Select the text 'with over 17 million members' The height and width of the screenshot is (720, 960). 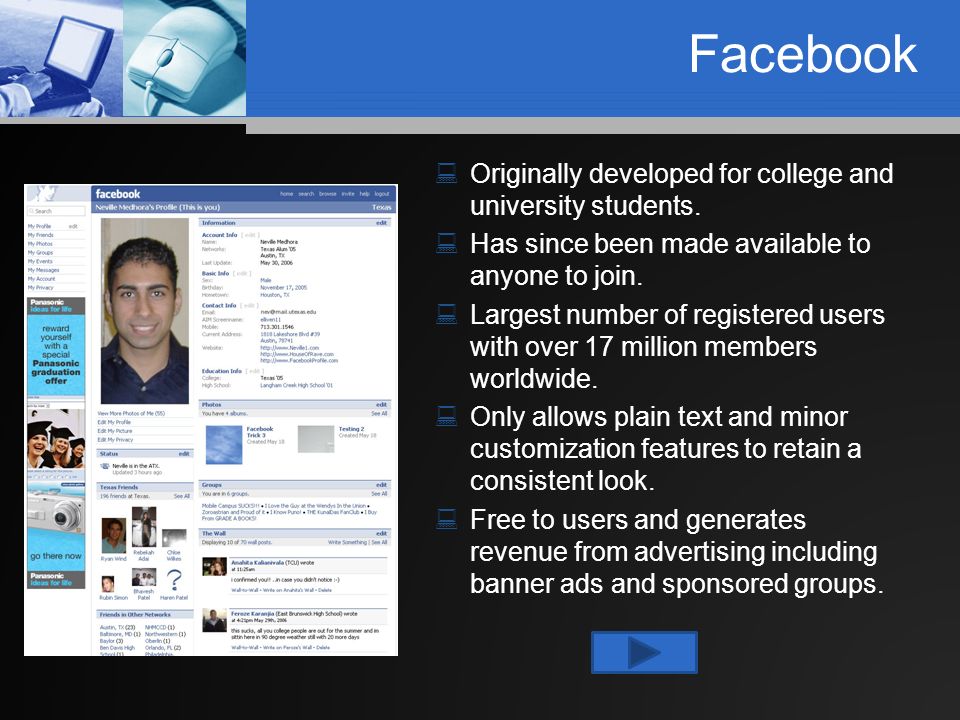pyautogui.click(x=643, y=347)
